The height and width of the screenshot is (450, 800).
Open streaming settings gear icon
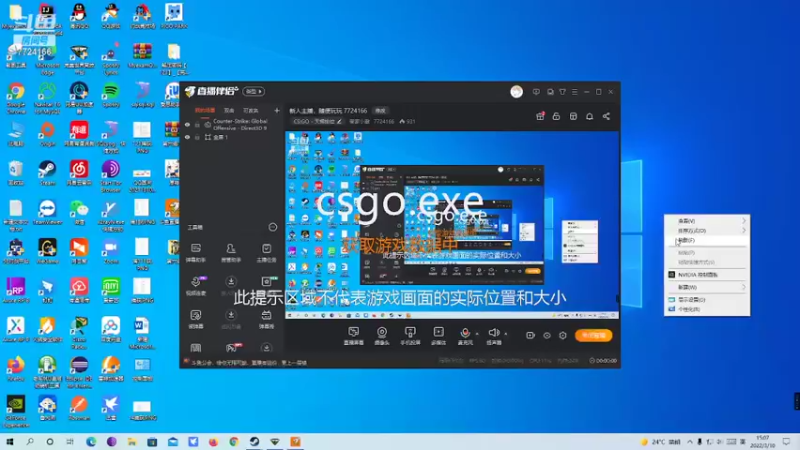pyautogui.click(x=563, y=335)
